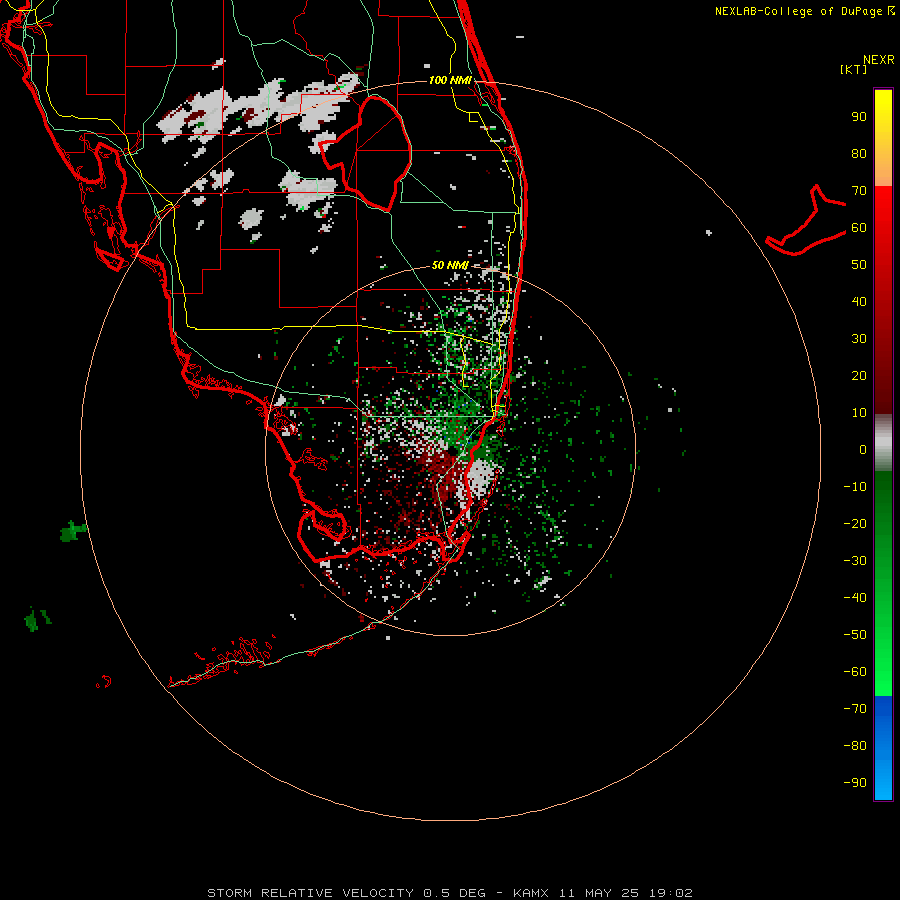Select the 60 value on the velocity scale

tap(859, 227)
